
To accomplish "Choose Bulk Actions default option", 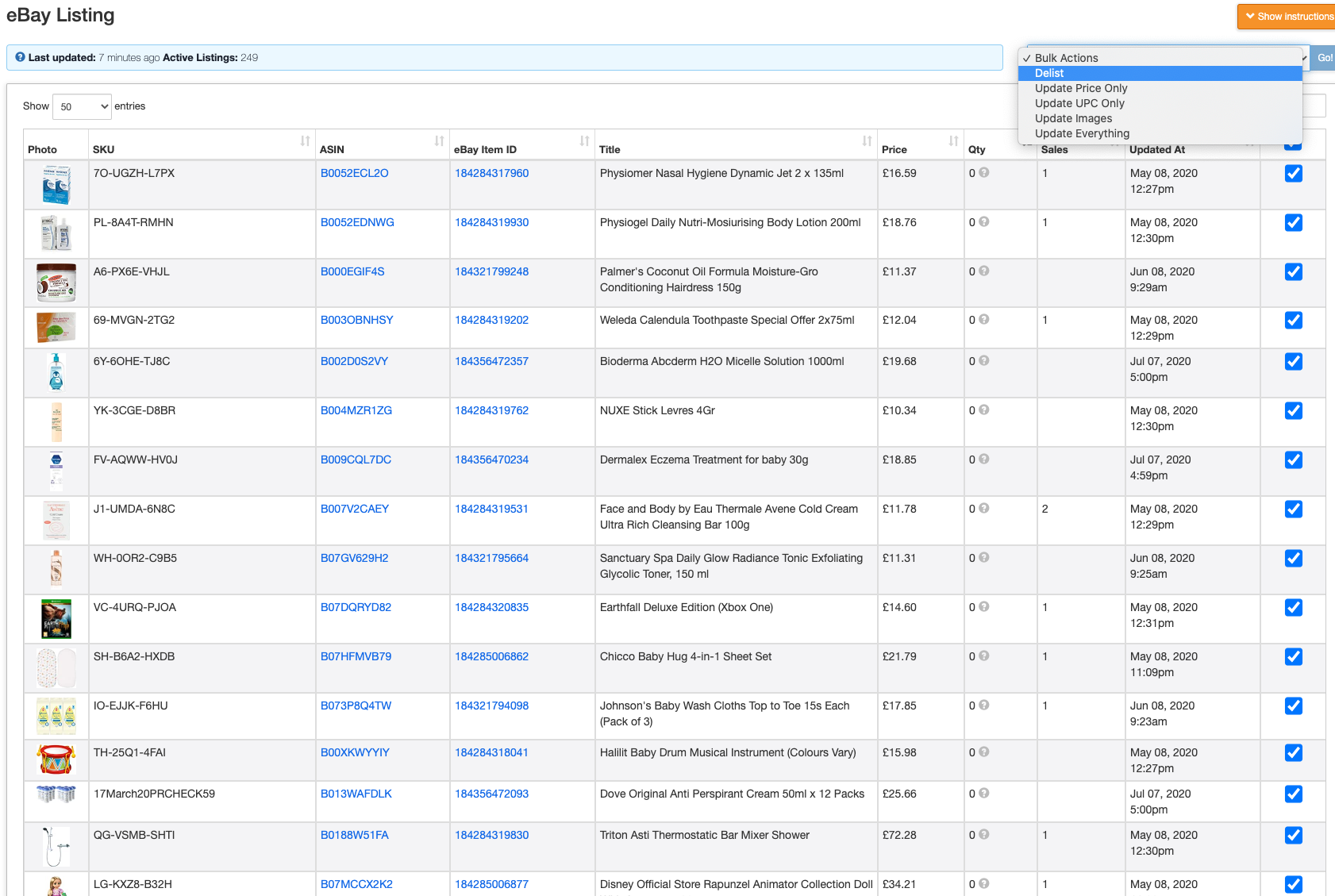I will (x=1160, y=58).
